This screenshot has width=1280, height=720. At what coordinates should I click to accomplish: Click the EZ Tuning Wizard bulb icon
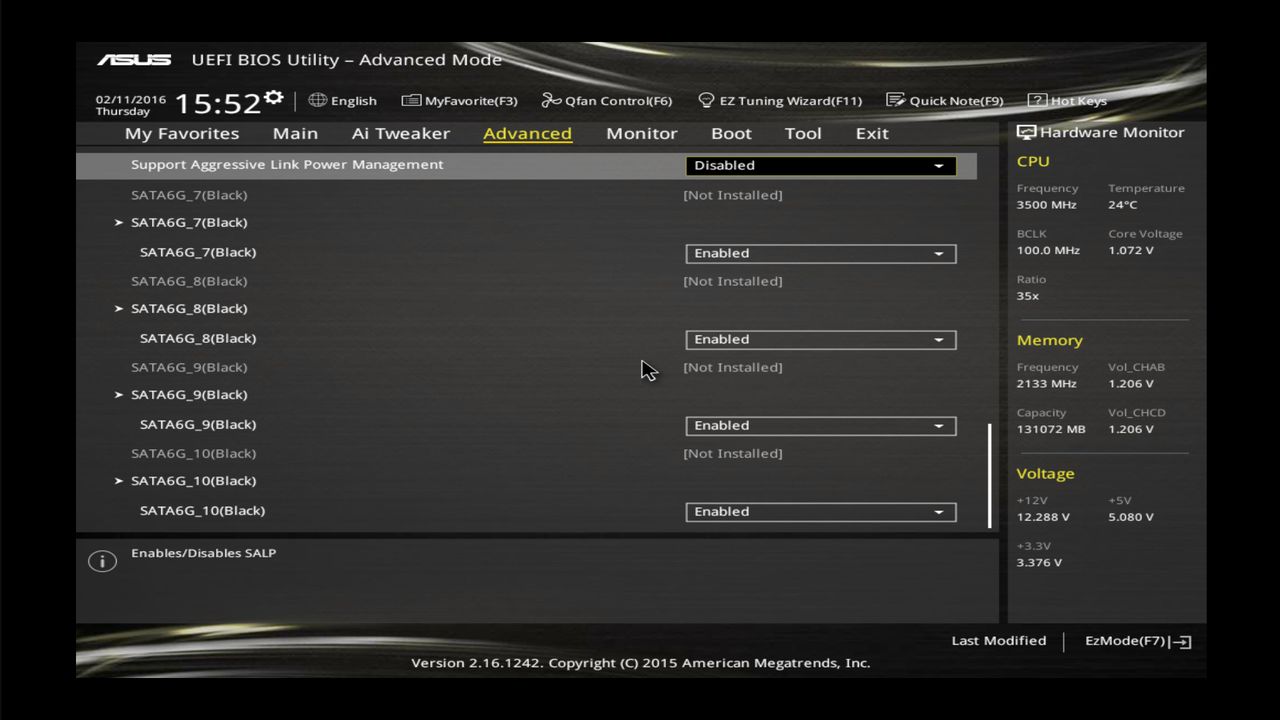[706, 100]
